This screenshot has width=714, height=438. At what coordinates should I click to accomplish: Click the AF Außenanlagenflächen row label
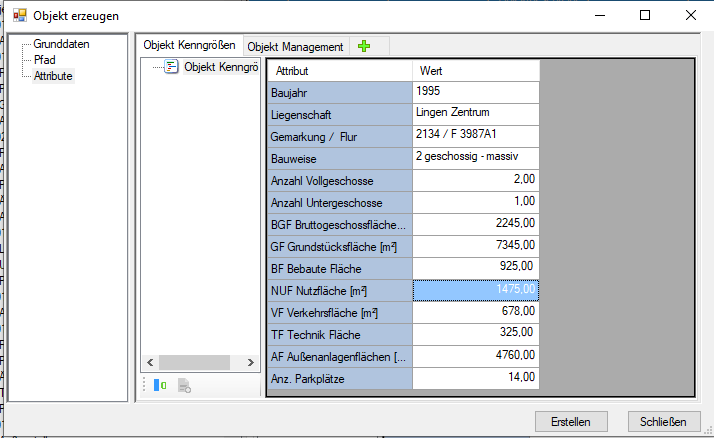coord(340,357)
